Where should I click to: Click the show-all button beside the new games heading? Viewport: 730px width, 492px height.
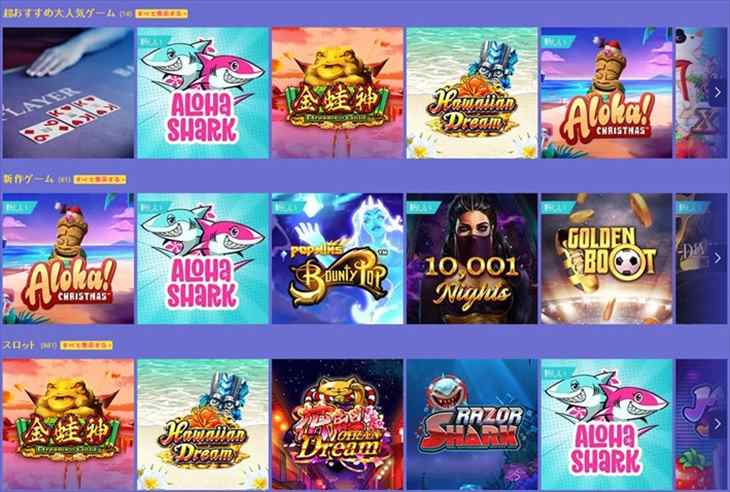coord(100,179)
